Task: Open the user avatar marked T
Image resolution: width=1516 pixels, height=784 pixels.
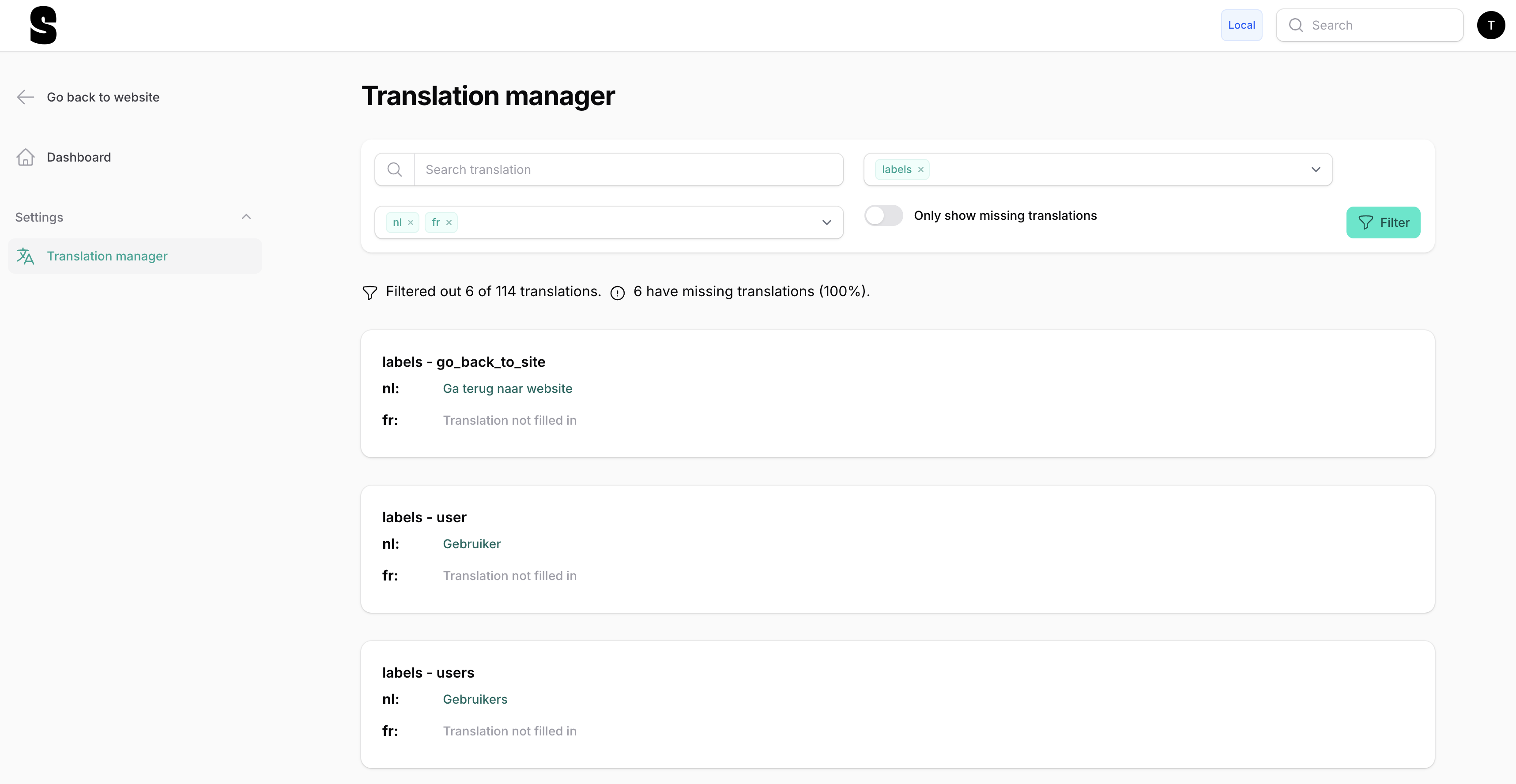Action: pos(1491,25)
